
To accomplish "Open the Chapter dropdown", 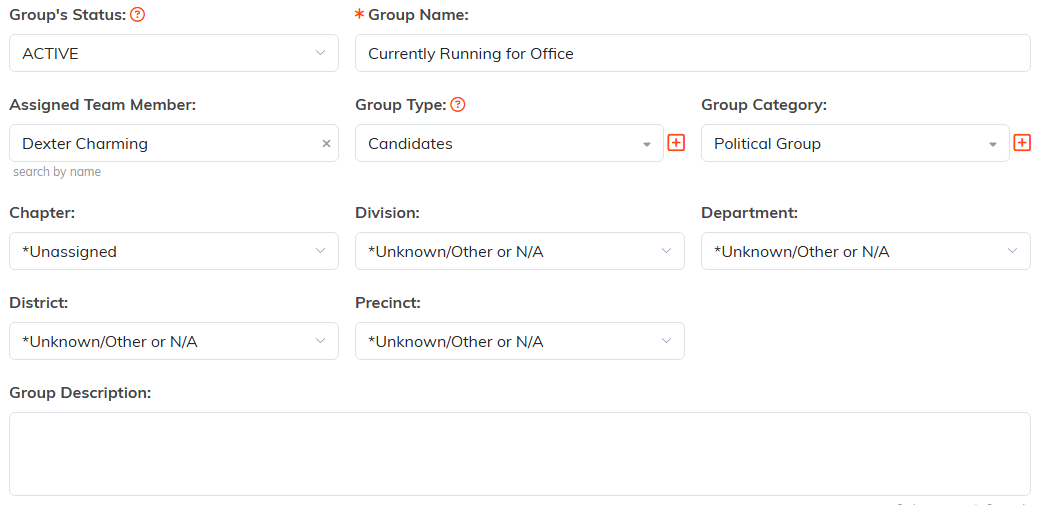I will pos(173,251).
